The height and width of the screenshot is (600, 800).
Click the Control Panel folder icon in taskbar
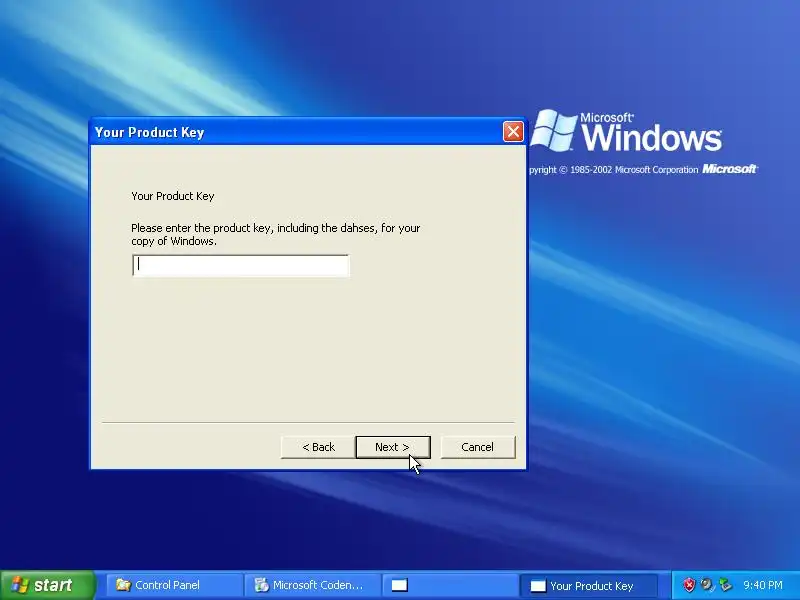(123, 585)
